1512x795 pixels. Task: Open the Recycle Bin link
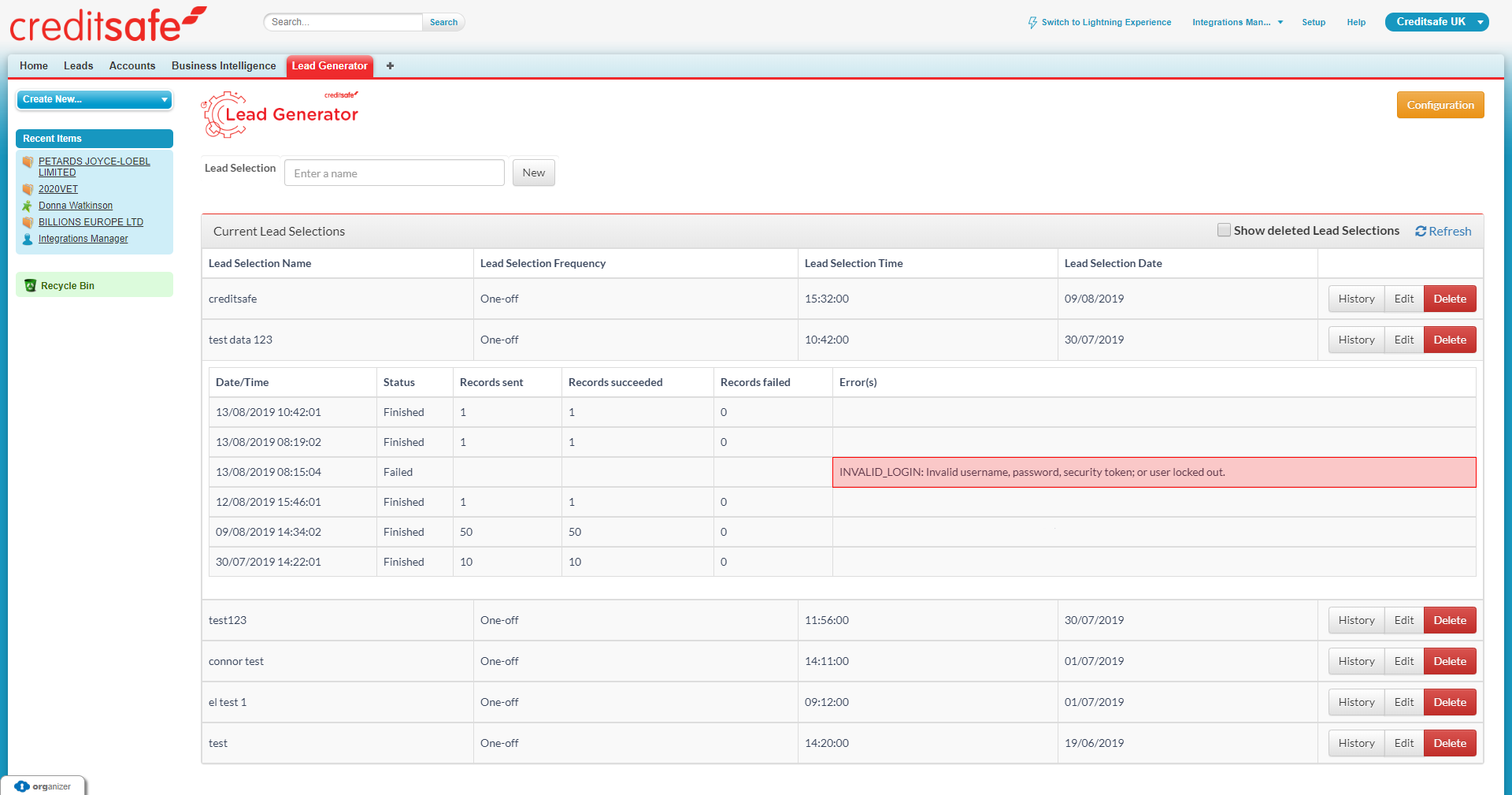point(68,286)
